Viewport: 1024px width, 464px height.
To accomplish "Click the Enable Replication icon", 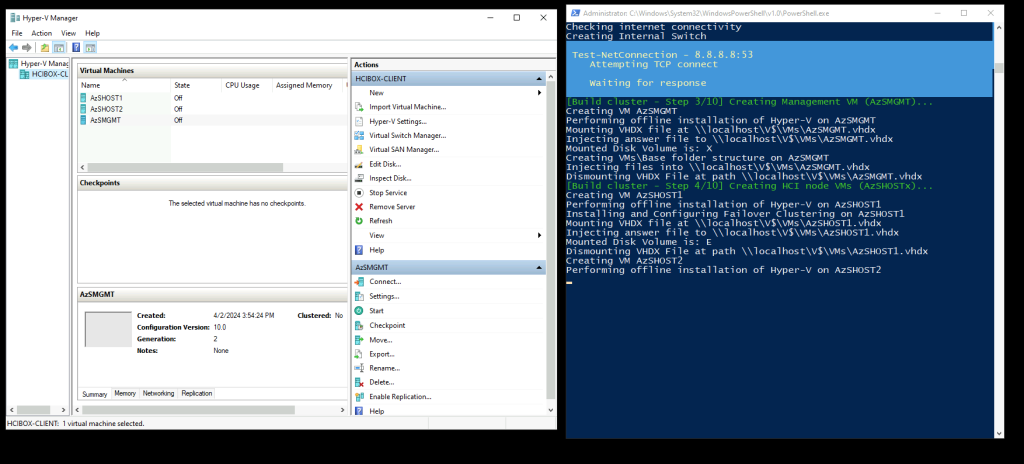I will (359, 397).
